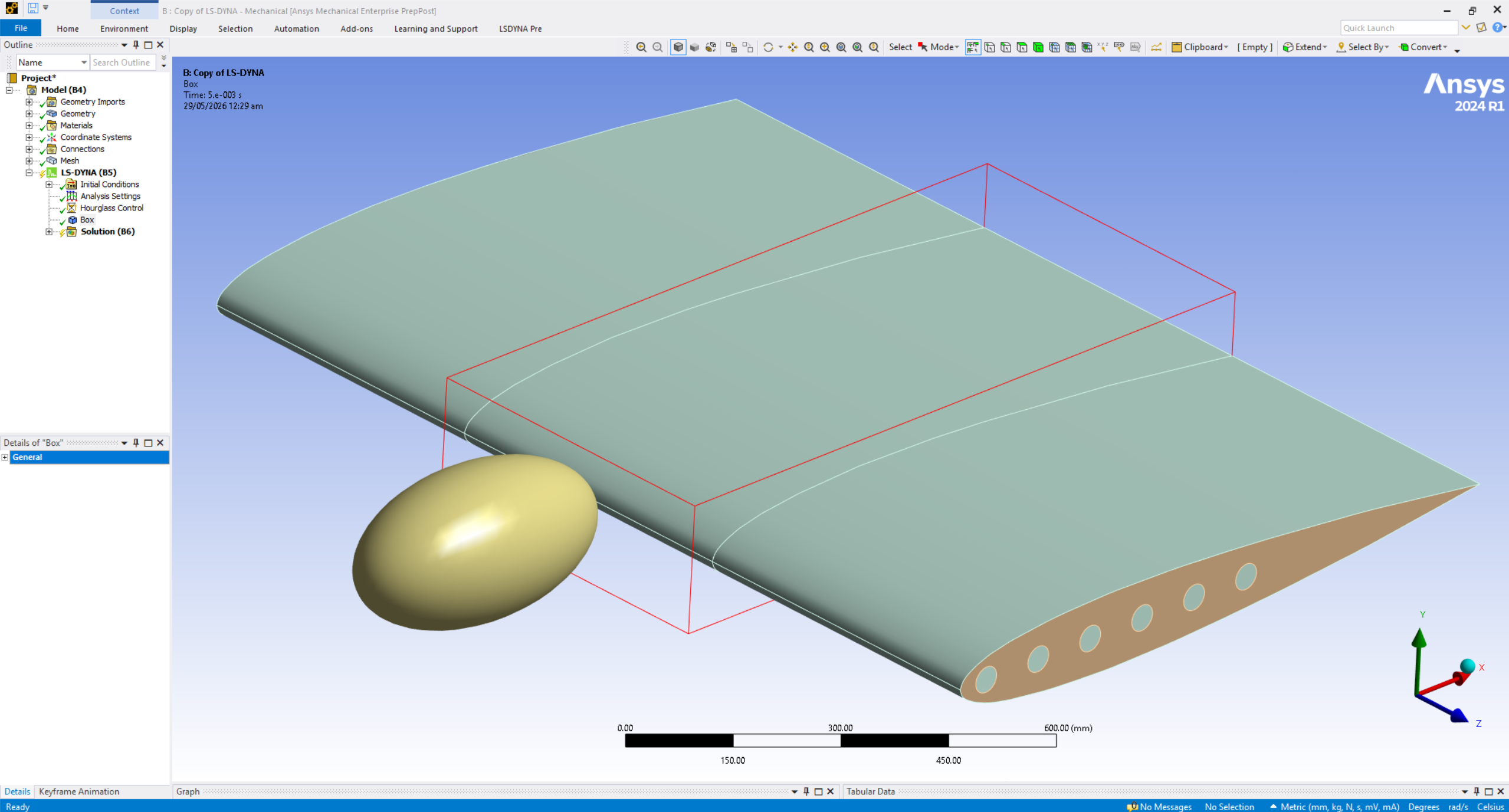Screen dimensions: 1509x812
Task: Click the No Messages status indicator
Action: coord(1160,806)
